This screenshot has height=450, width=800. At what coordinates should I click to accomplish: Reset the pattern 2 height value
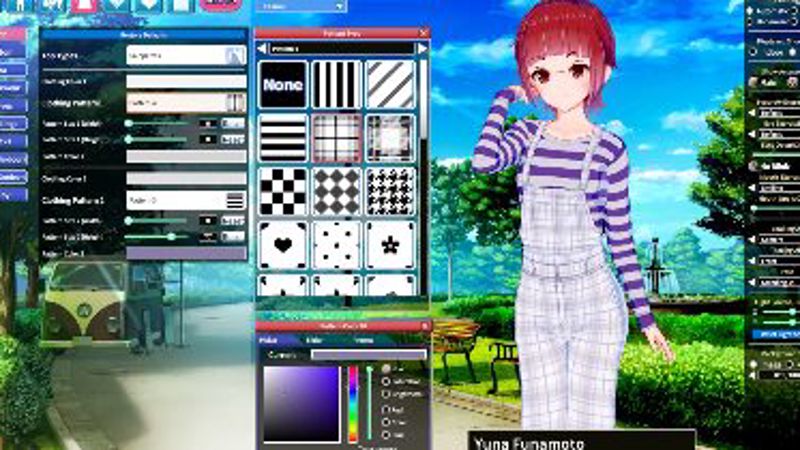[x=233, y=237]
